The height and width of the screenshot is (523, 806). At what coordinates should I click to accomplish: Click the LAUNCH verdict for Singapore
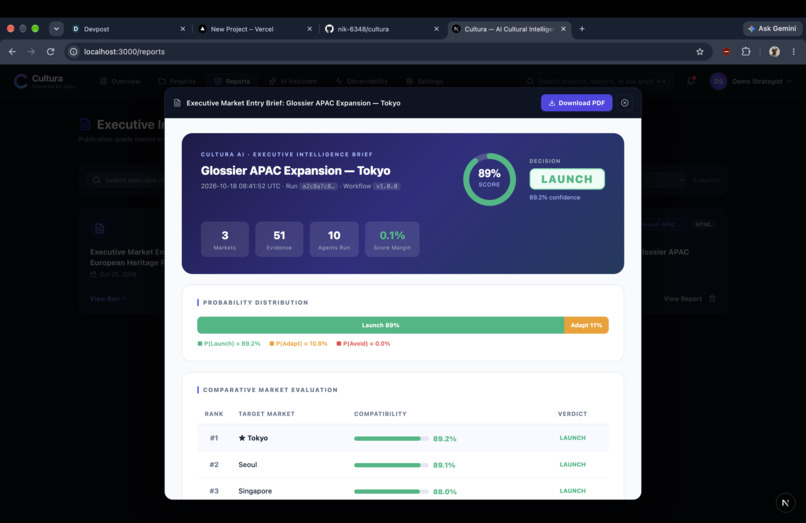click(x=573, y=491)
